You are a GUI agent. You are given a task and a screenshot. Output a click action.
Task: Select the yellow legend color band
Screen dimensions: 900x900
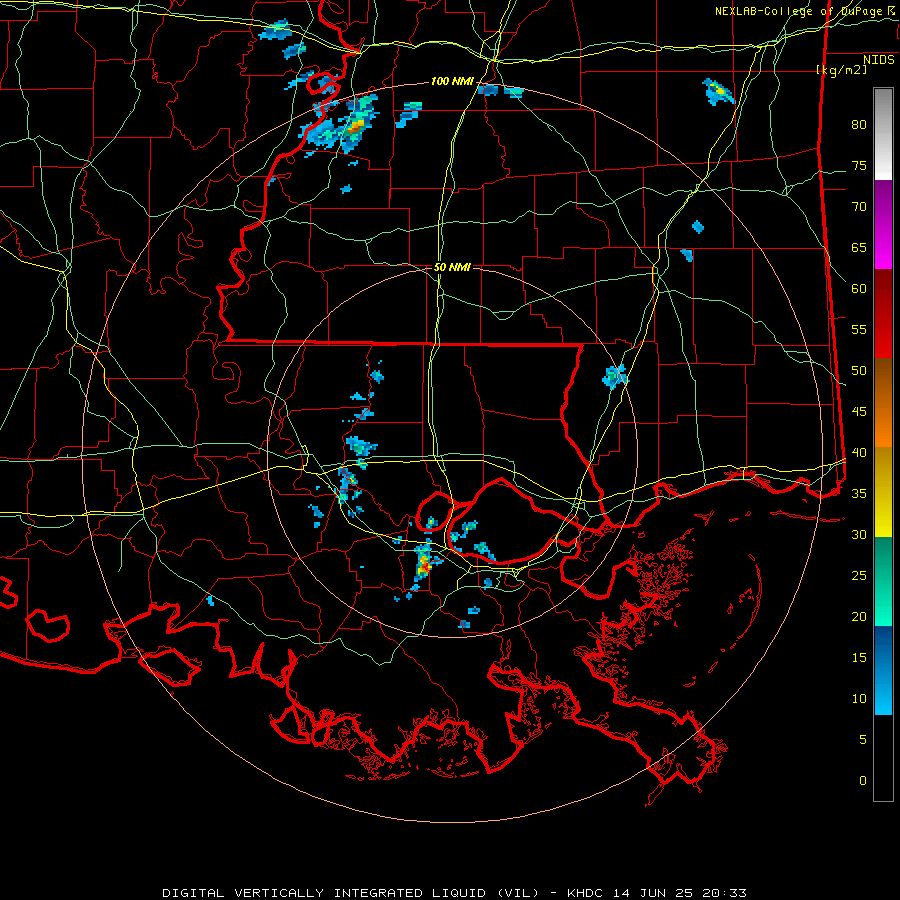883,492
